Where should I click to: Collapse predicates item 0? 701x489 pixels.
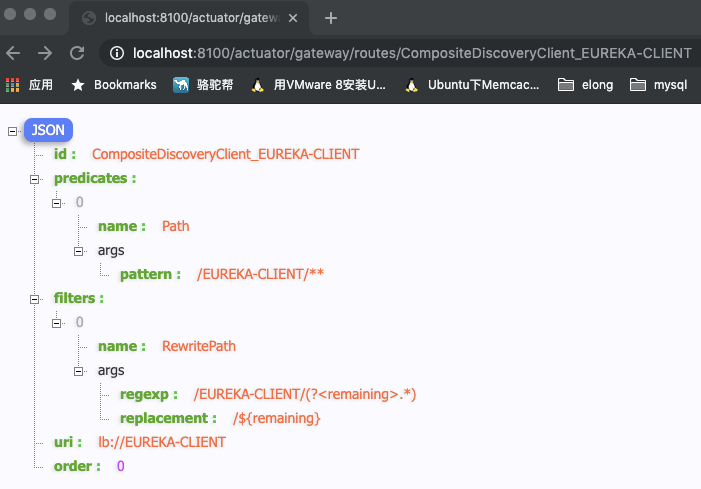pos(56,203)
